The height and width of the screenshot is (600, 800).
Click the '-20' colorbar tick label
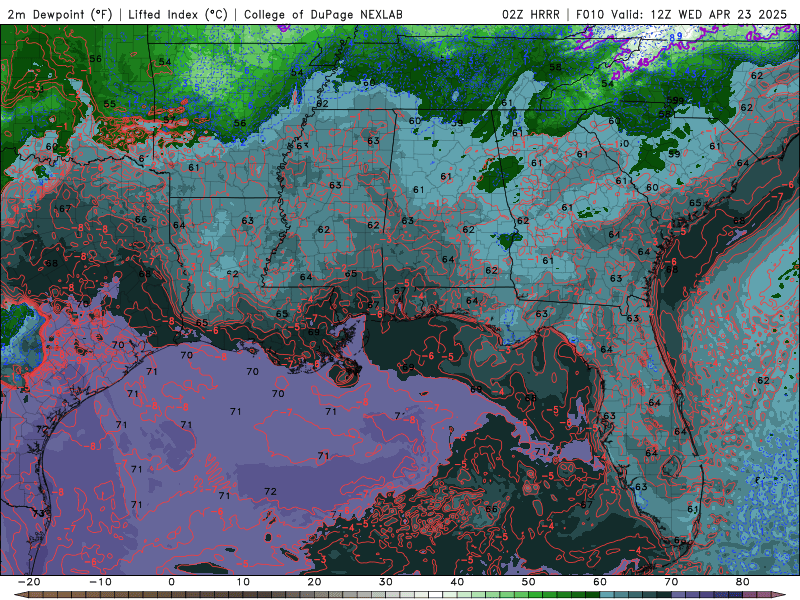coord(29,582)
